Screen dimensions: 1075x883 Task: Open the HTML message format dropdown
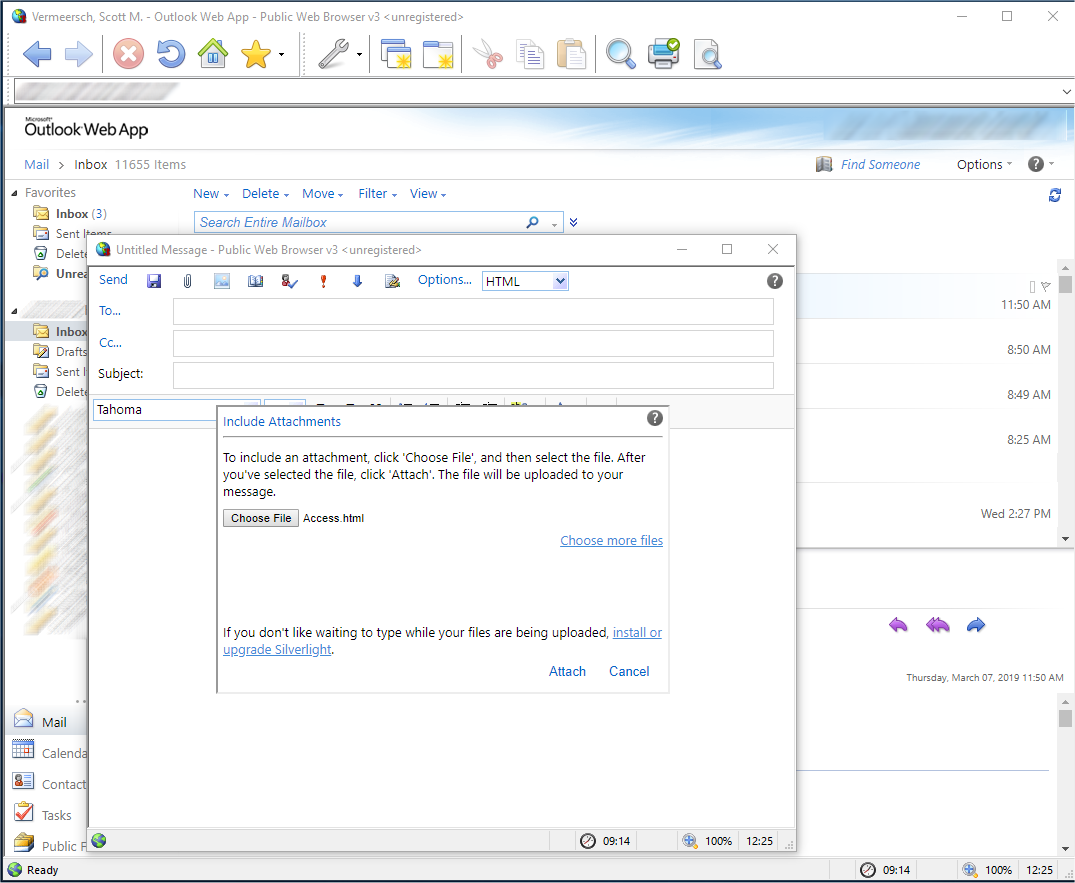[x=525, y=281]
